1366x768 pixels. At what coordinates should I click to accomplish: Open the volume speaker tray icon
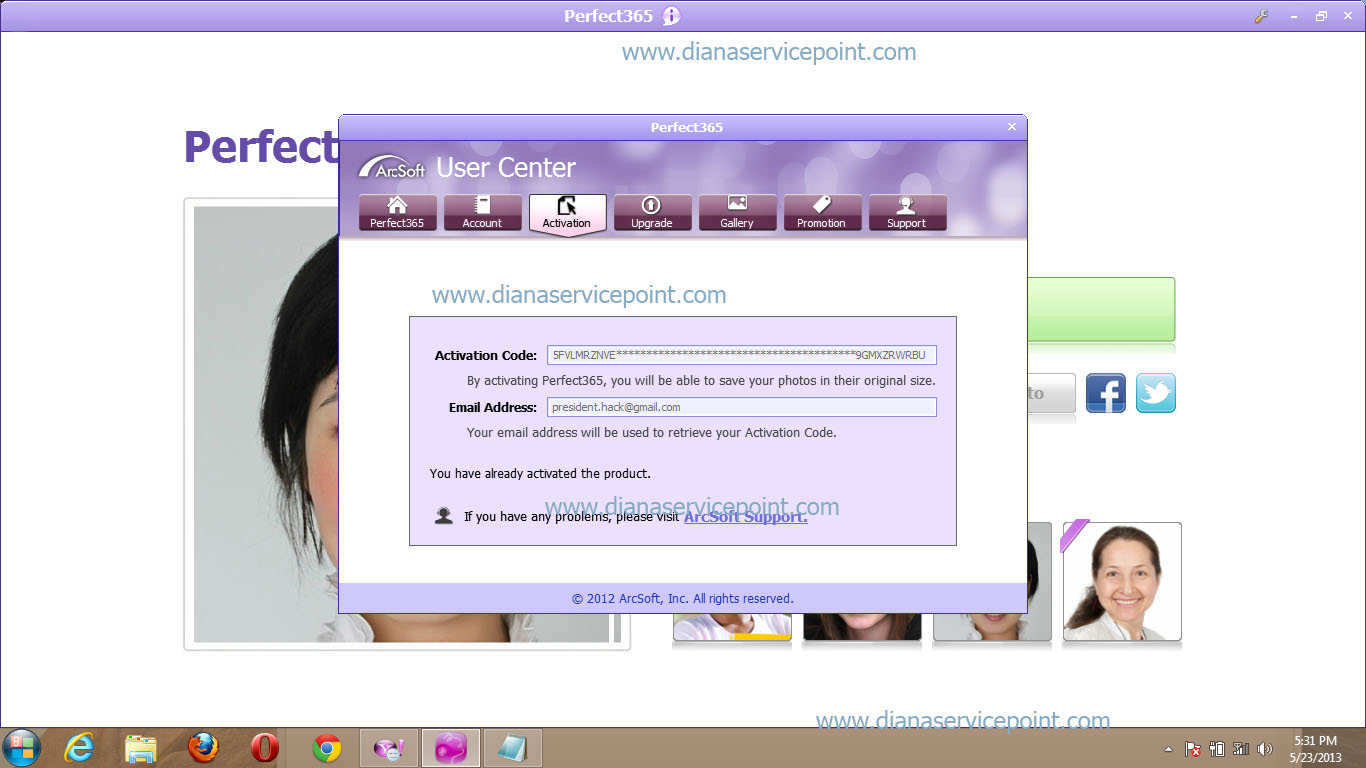[x=1265, y=749]
